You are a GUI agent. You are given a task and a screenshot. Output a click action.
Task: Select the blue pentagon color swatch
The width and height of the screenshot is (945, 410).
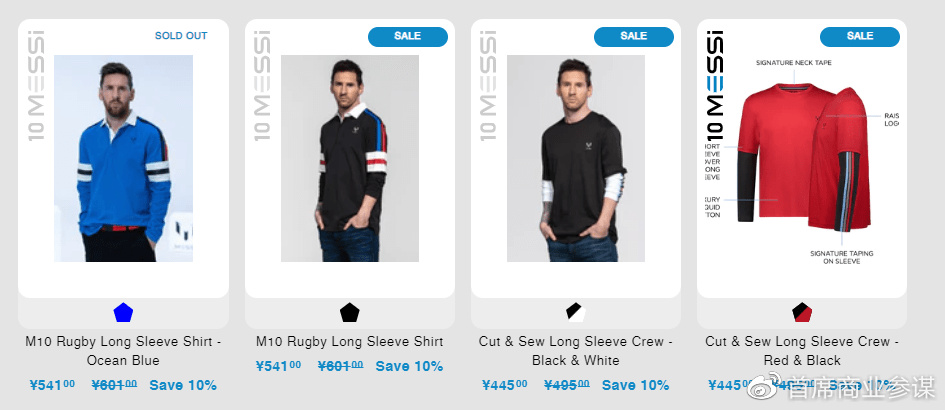click(x=123, y=313)
